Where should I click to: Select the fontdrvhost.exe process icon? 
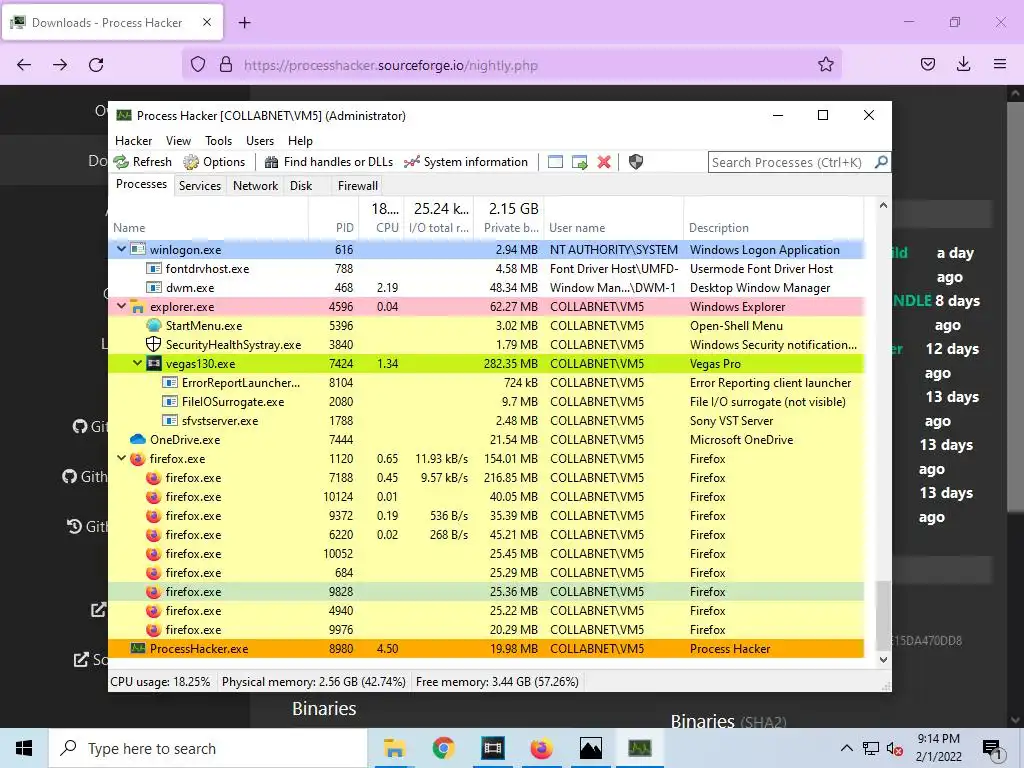click(153, 268)
